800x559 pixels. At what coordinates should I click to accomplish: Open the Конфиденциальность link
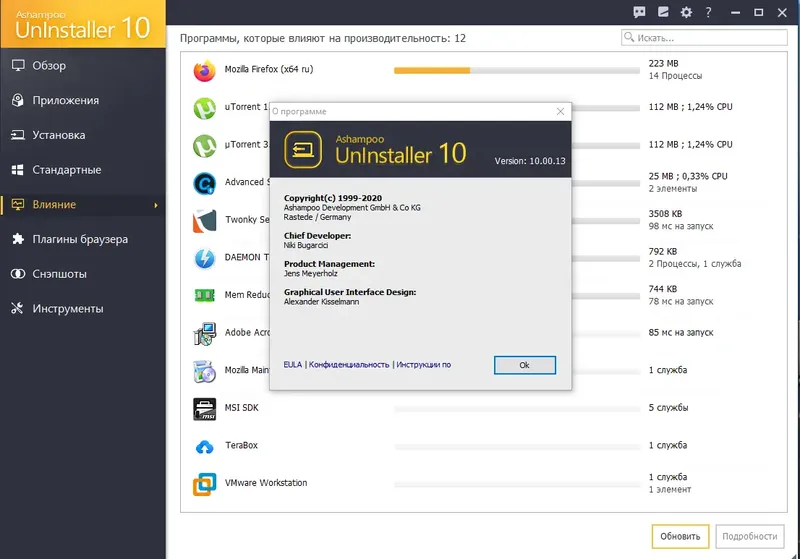349,365
